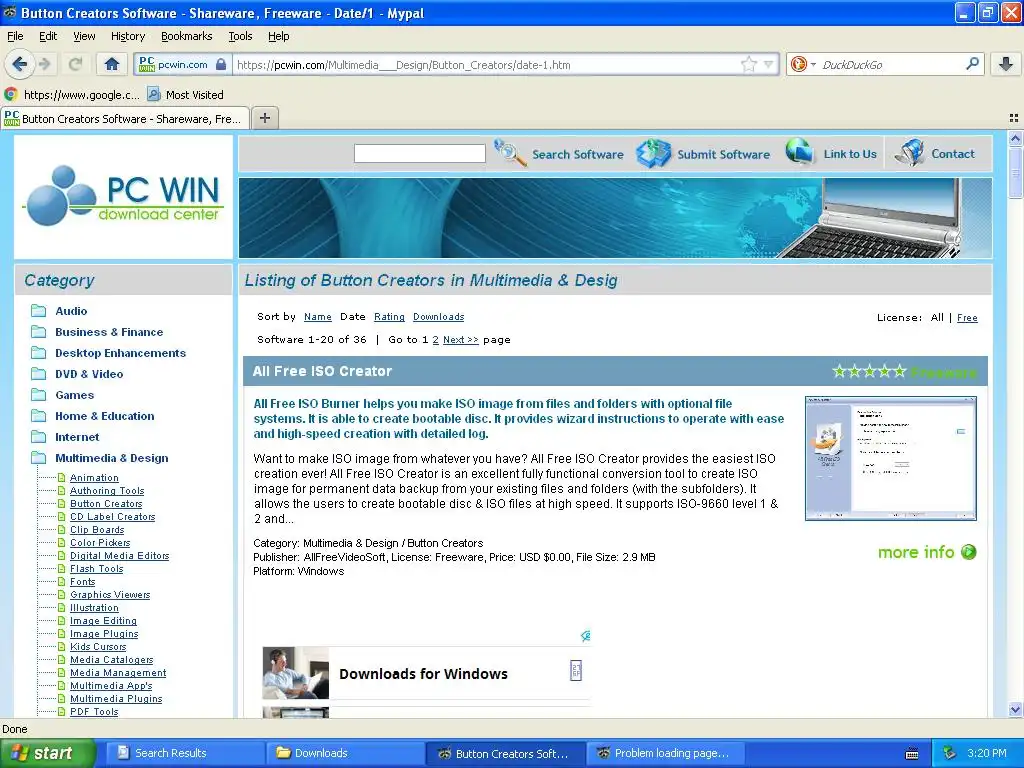Reload the page with the refresh icon

point(75,64)
